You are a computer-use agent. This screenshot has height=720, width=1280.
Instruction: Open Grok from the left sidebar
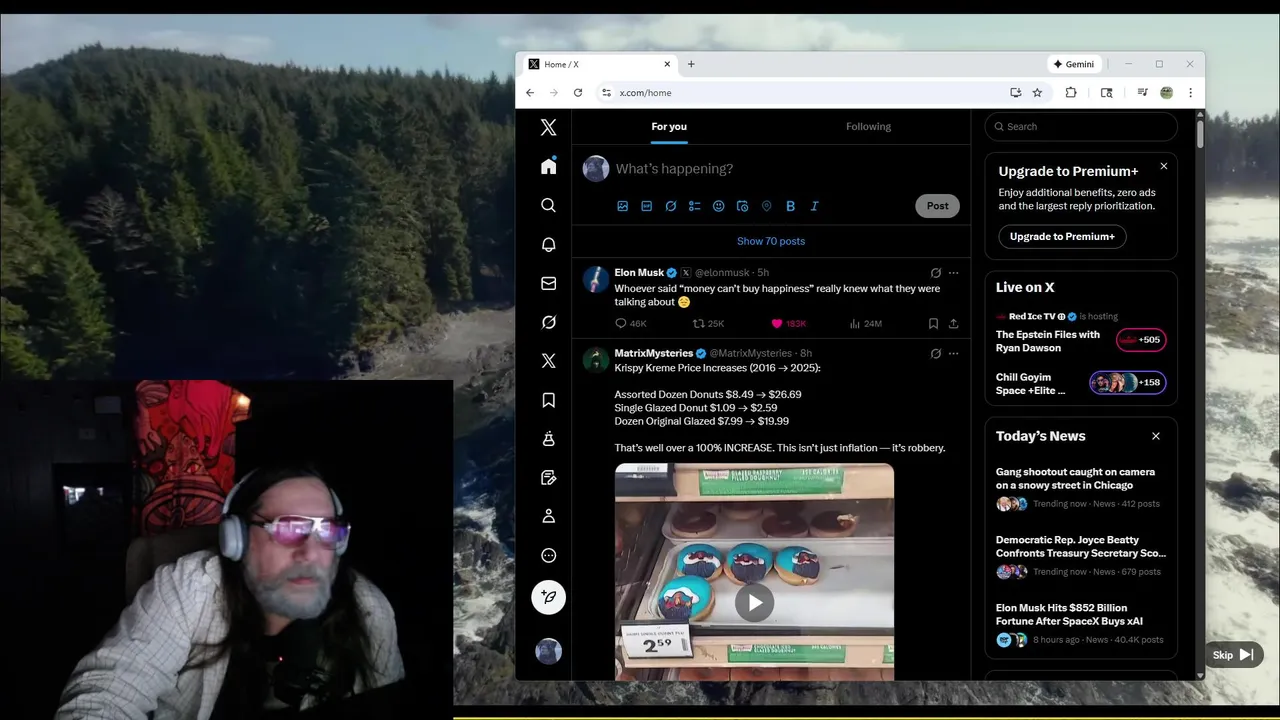point(548,322)
